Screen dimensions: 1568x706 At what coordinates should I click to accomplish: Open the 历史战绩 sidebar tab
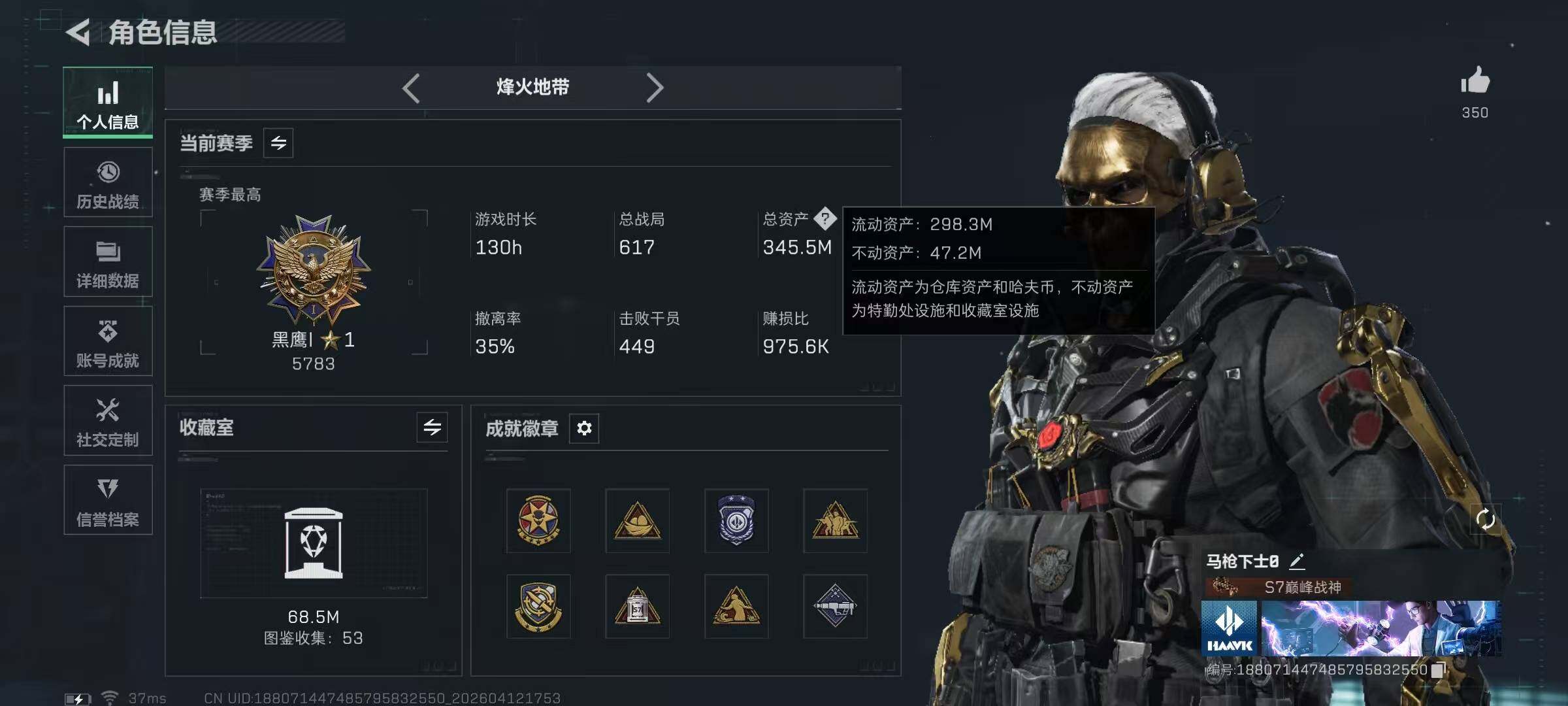108,182
